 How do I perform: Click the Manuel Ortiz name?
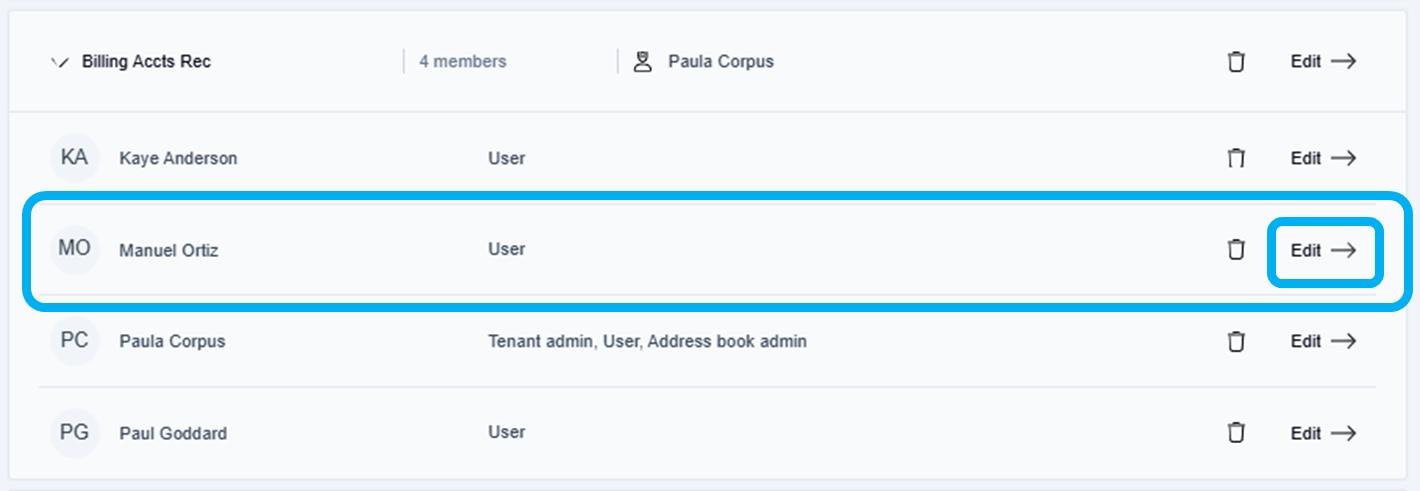(168, 250)
